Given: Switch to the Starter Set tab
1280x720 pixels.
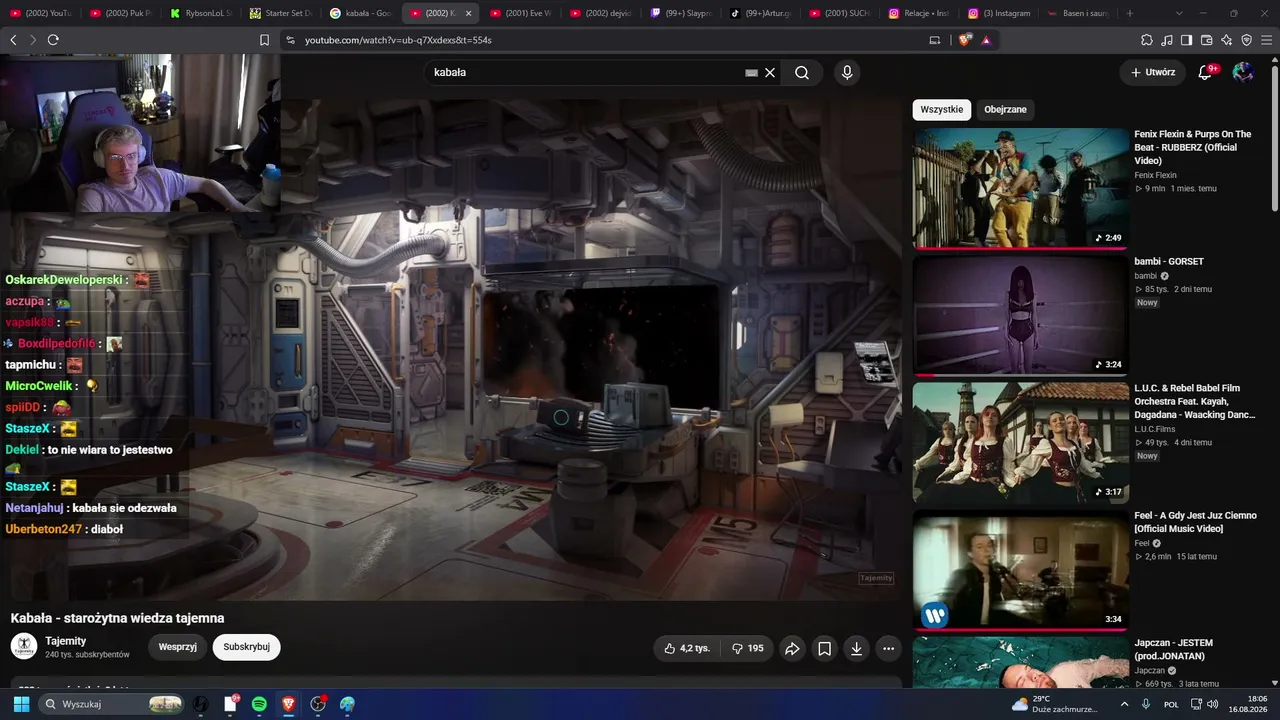Looking at the screenshot, I should (x=281, y=13).
